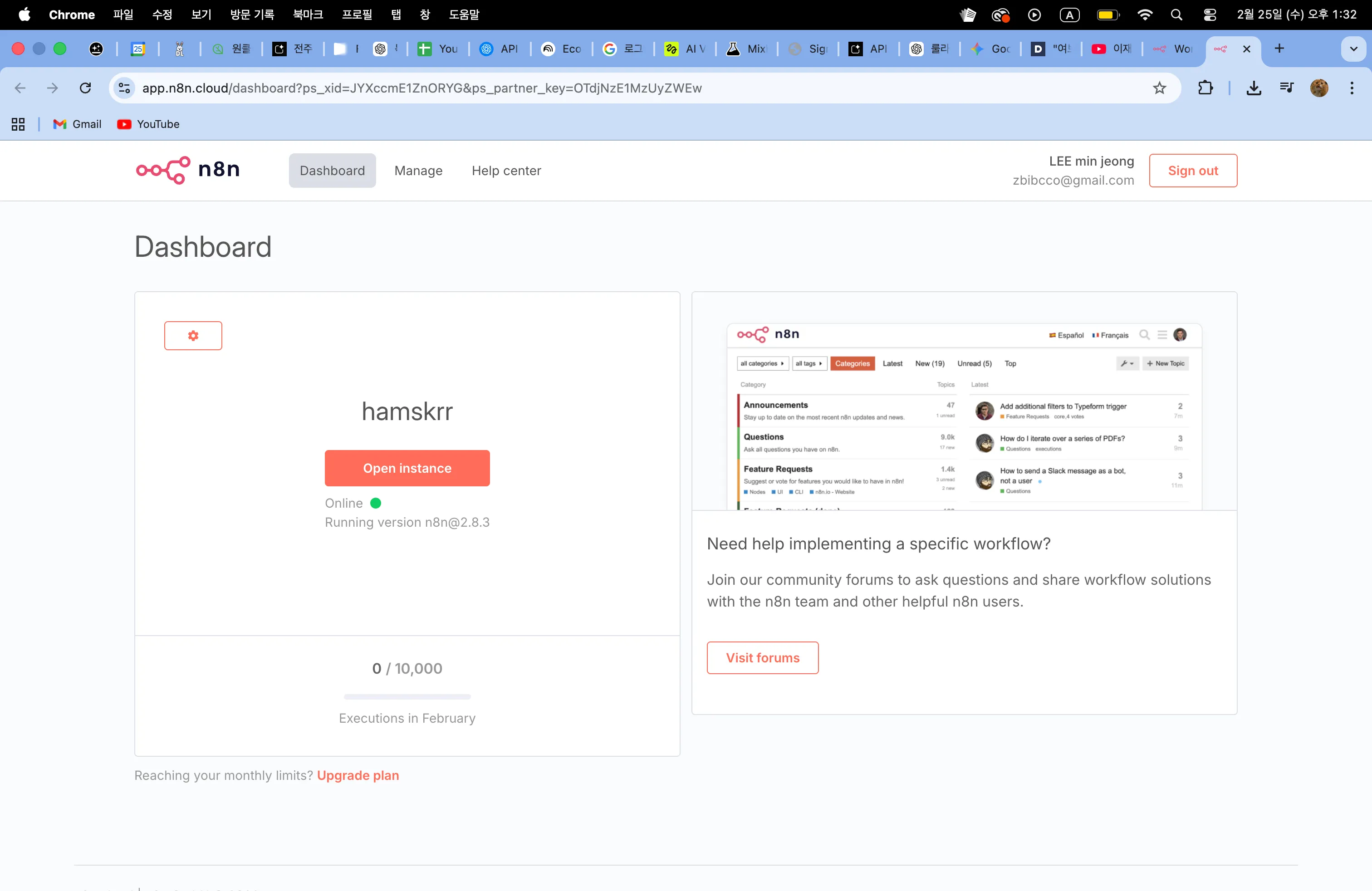1372x891 pixels.
Task: Switch to the Manage tab
Action: pos(418,171)
